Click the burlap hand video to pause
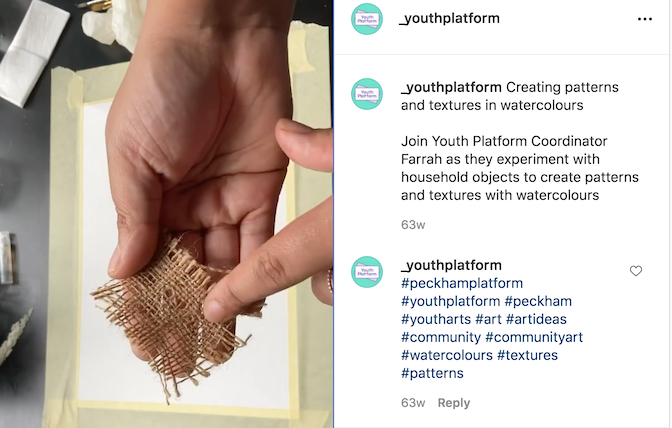 pos(166,214)
